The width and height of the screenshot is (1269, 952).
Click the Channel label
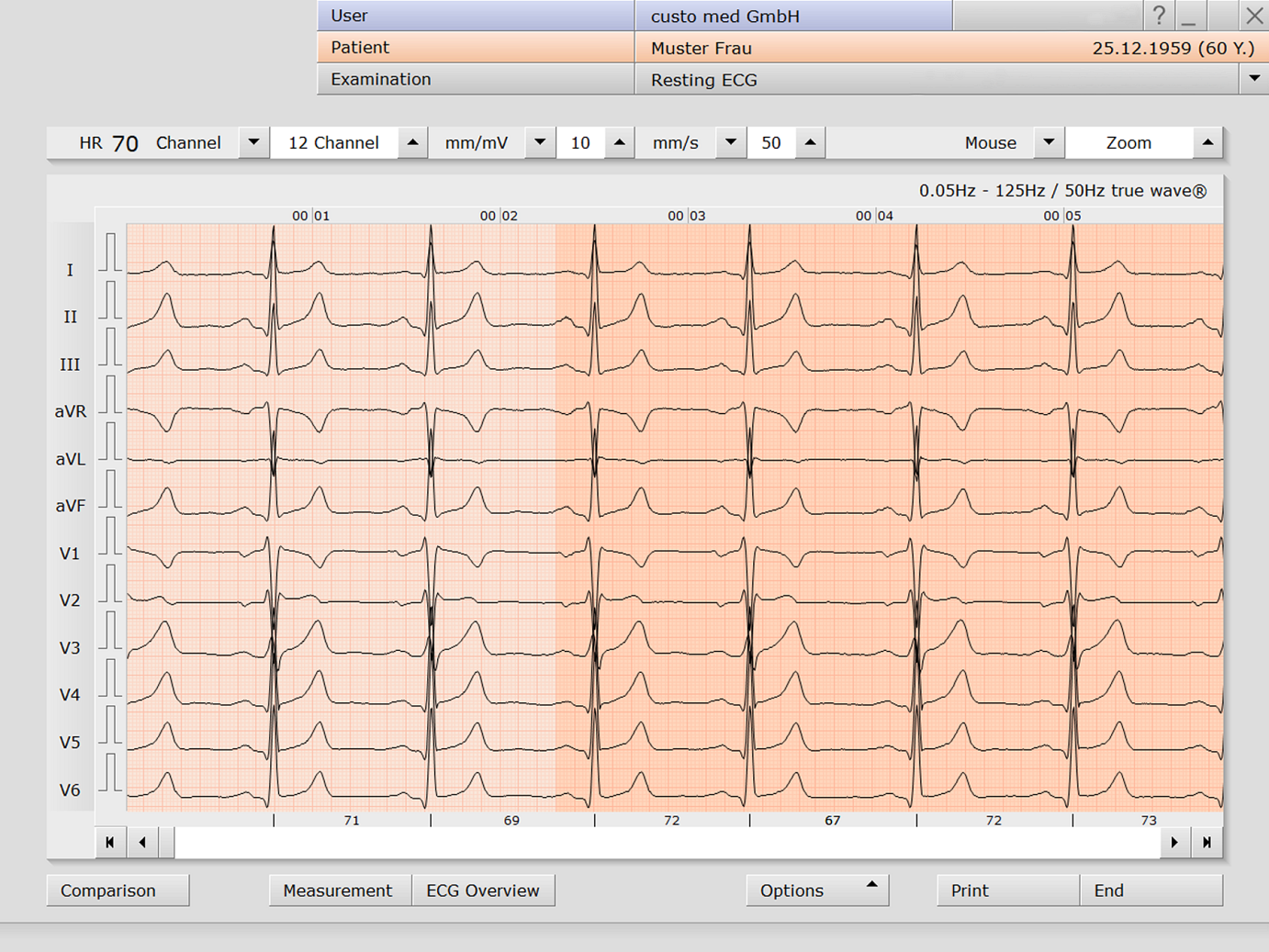click(x=188, y=142)
